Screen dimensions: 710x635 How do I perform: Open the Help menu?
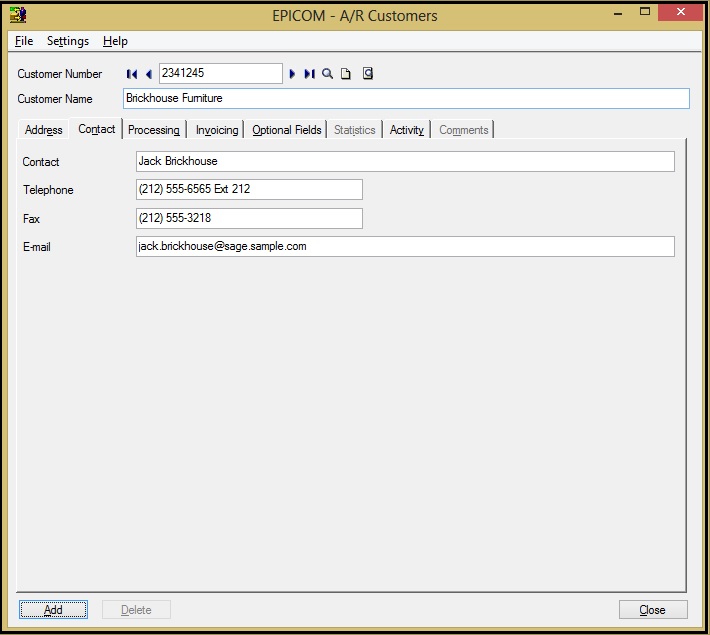point(115,41)
